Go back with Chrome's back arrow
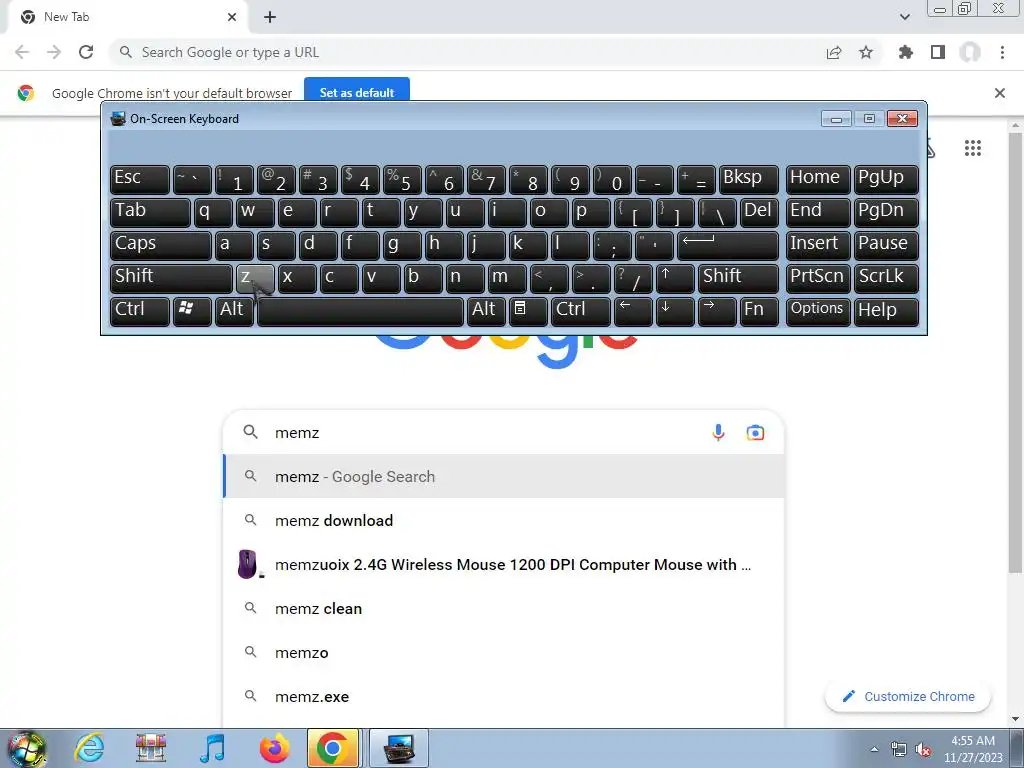This screenshot has width=1024, height=768. pyautogui.click(x=22, y=52)
